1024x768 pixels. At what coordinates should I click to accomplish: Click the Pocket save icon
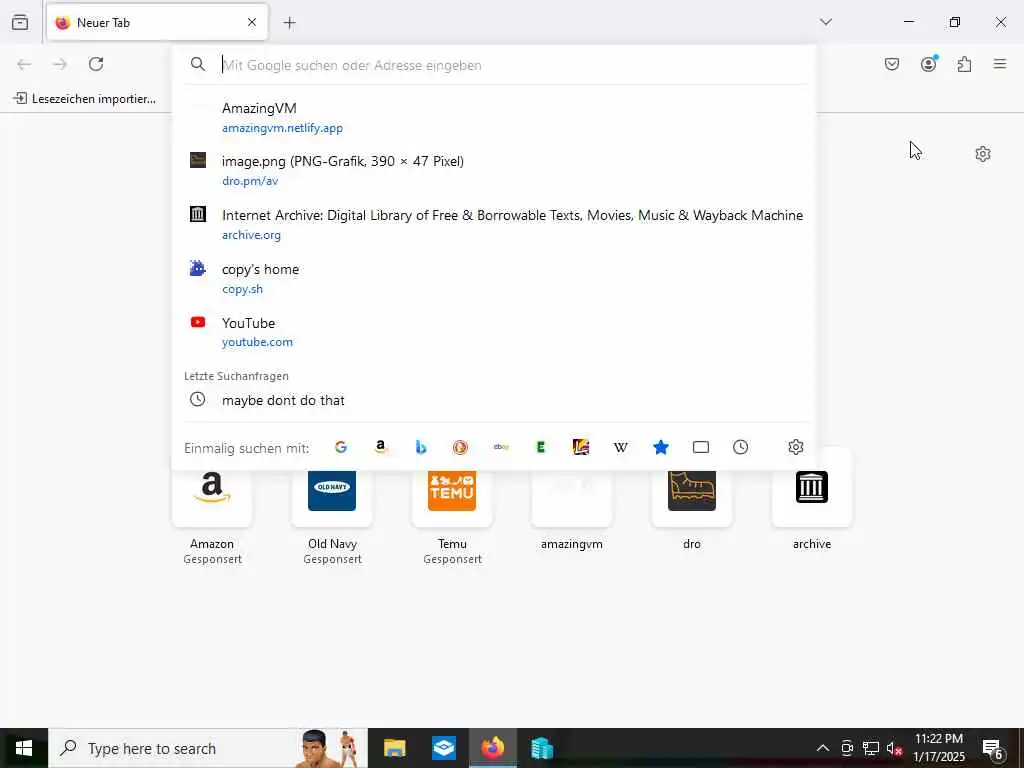tap(891, 64)
